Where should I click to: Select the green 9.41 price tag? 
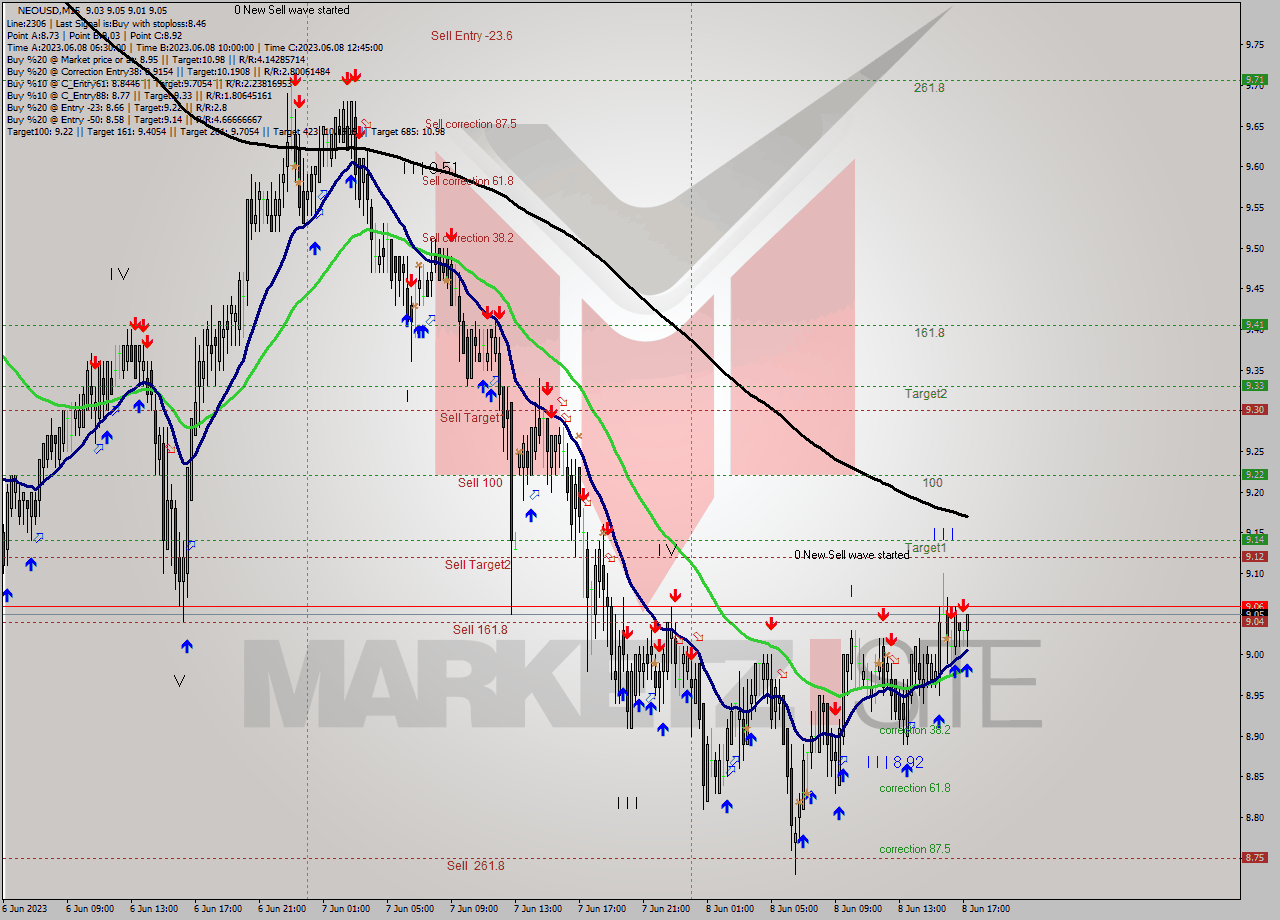point(1254,324)
